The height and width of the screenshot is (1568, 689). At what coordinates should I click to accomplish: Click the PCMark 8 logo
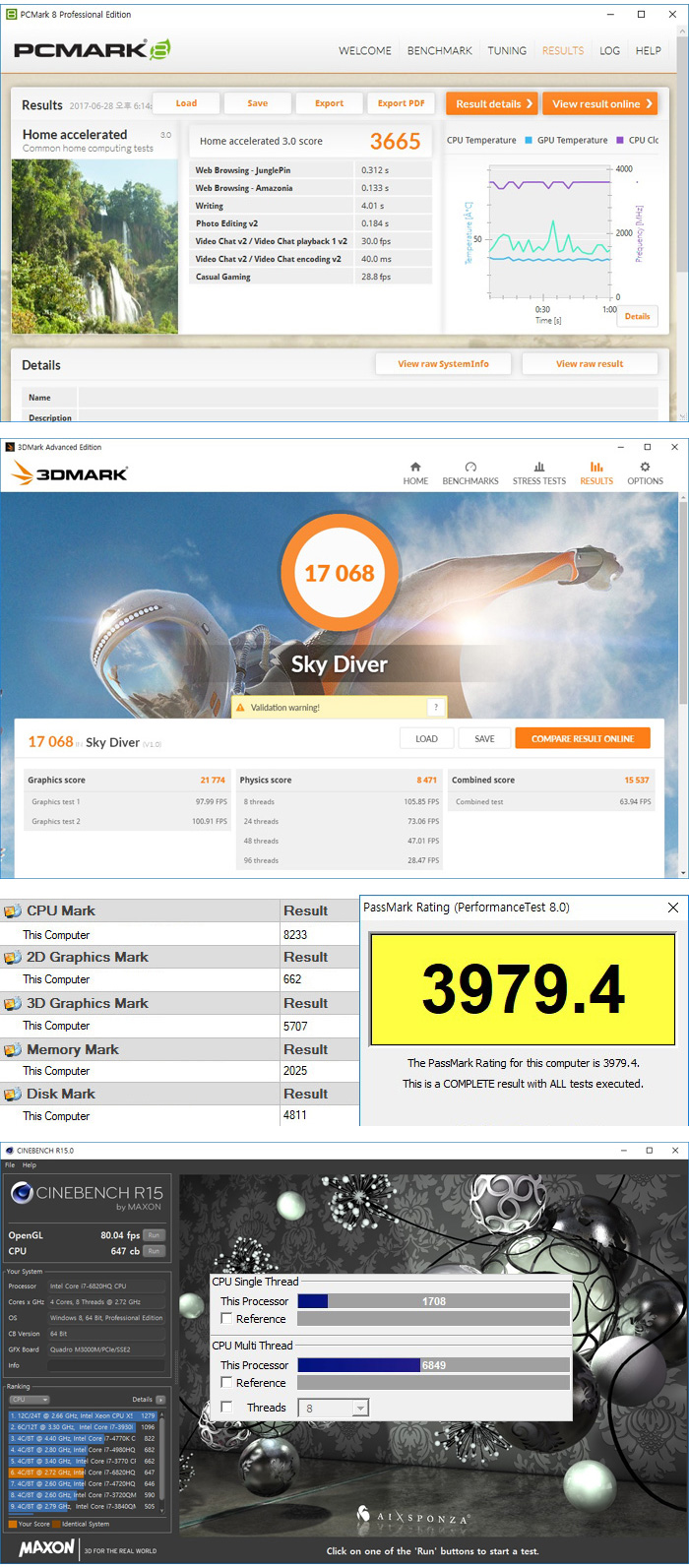pos(92,49)
